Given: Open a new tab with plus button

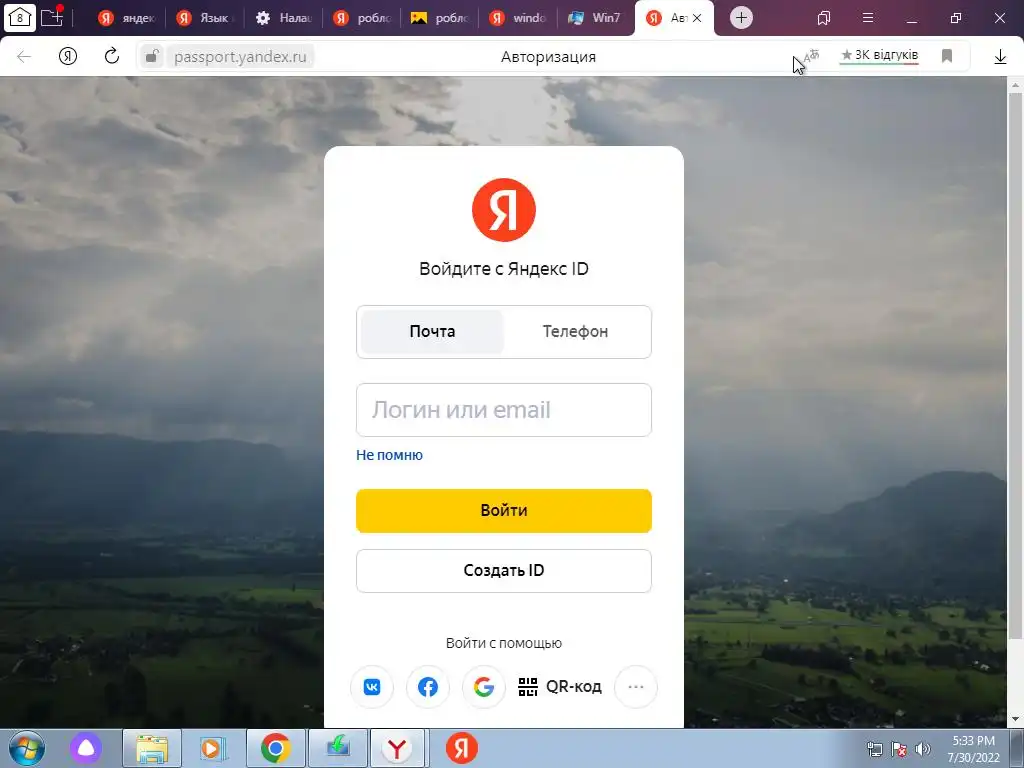Looking at the screenshot, I should pyautogui.click(x=741, y=18).
